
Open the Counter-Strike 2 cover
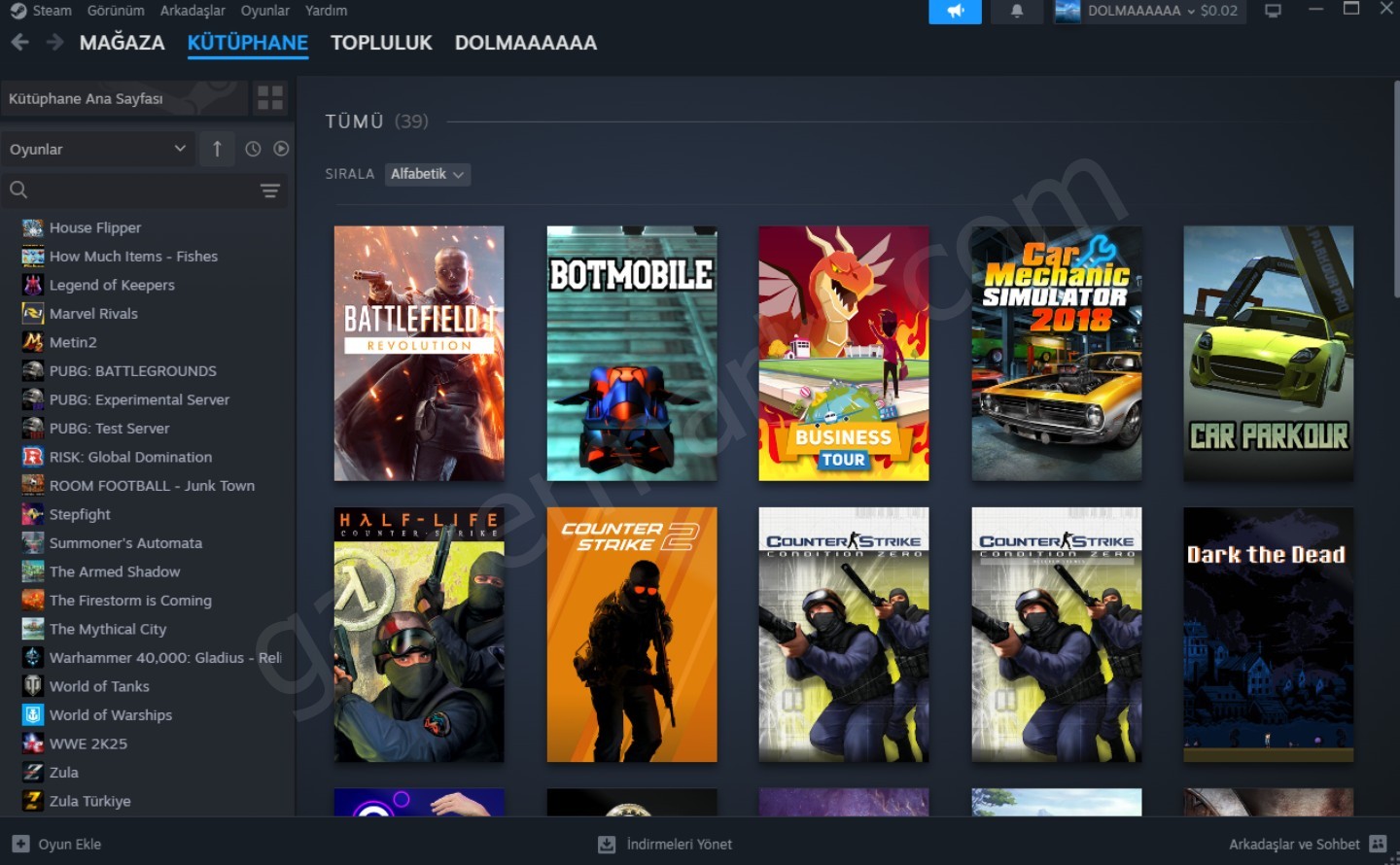coord(632,635)
